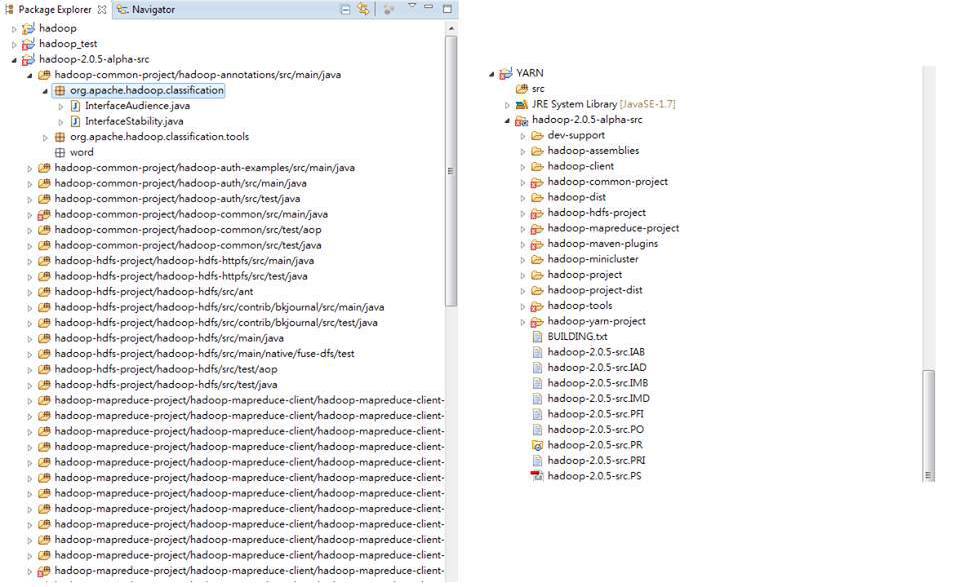
Task: Click the Package Explorer vertical scrollbar thumb
Action: click(451, 171)
